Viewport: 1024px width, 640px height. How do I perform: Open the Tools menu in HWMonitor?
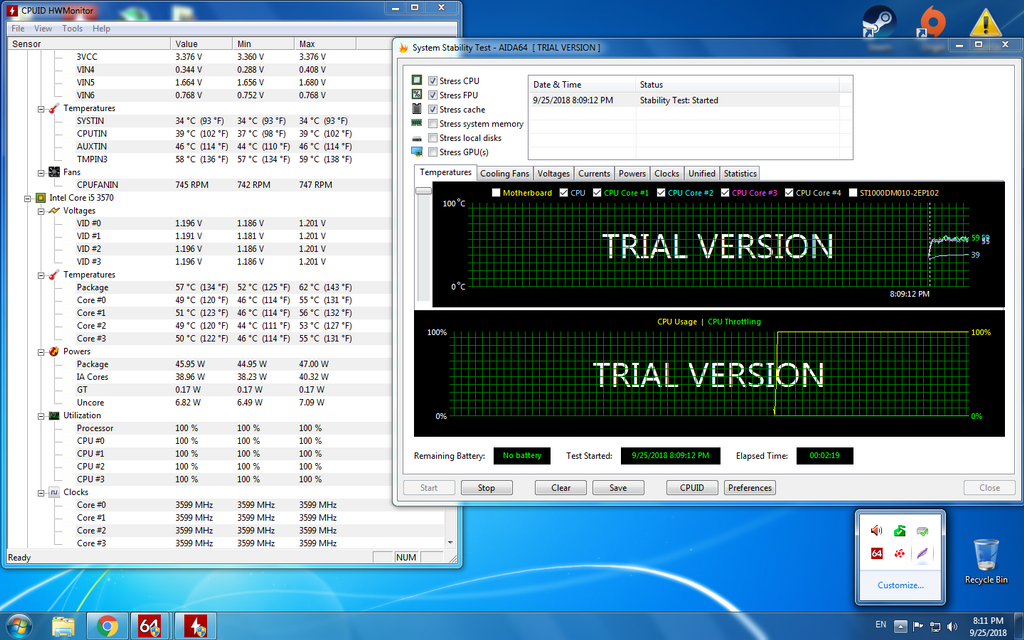[72, 29]
